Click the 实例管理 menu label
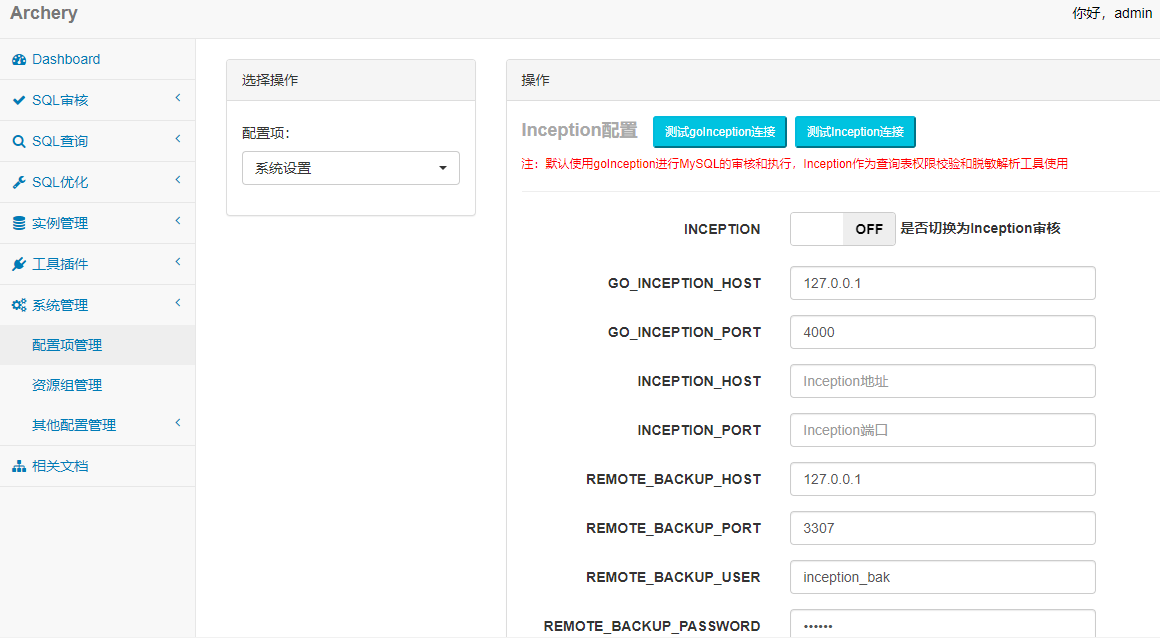 click(x=60, y=223)
